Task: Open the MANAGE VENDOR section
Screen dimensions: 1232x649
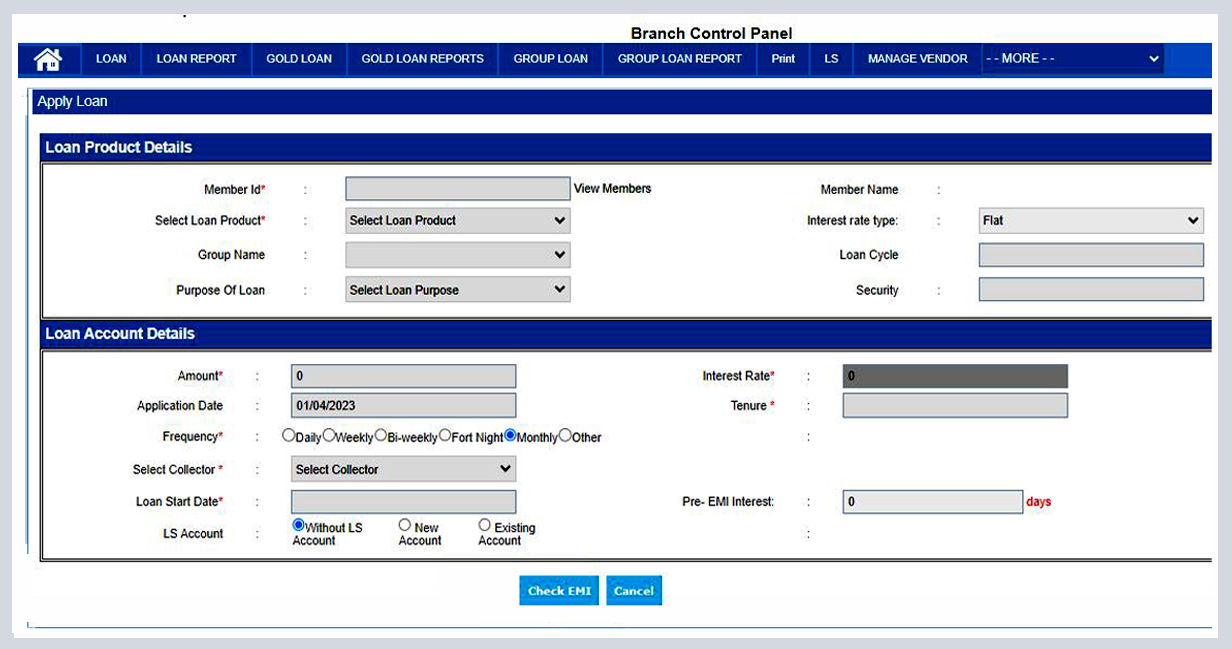Action: (x=917, y=59)
